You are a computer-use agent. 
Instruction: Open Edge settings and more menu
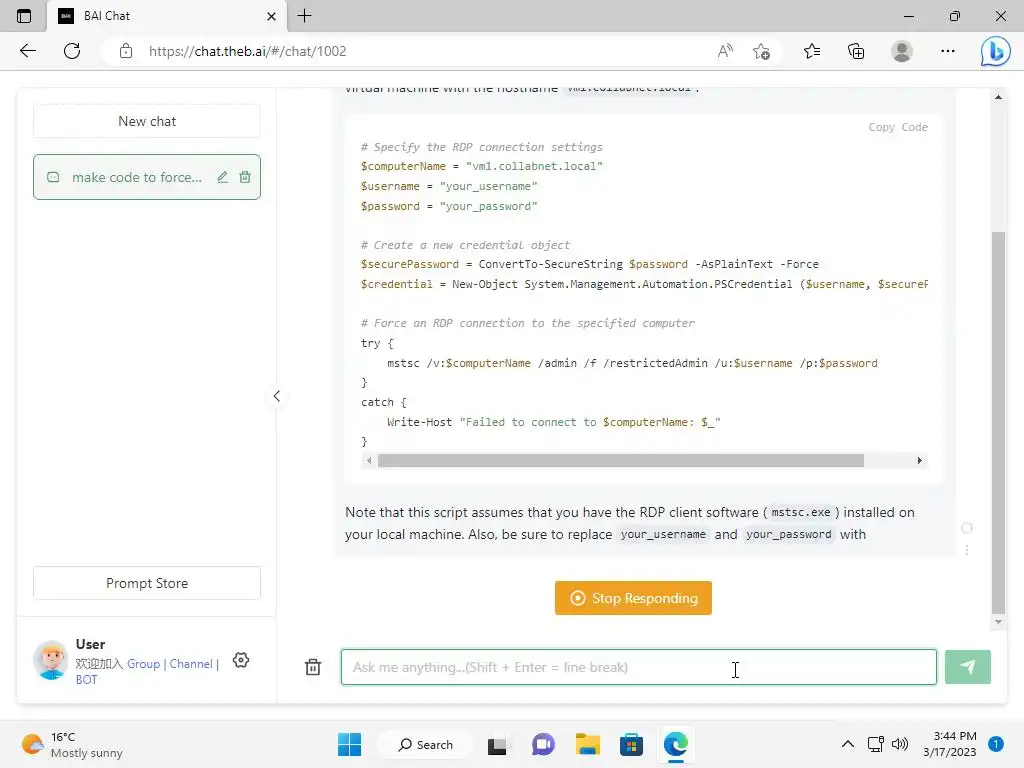(948, 51)
